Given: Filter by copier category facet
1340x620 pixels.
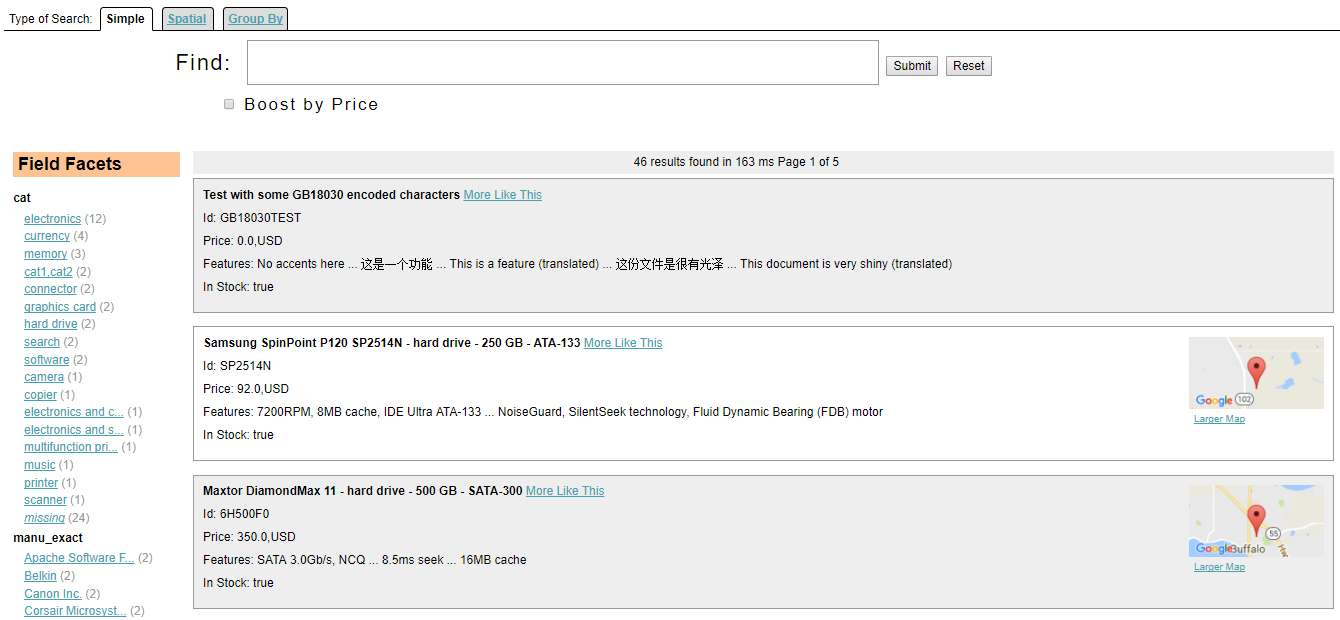Looking at the screenshot, I should tap(41, 395).
